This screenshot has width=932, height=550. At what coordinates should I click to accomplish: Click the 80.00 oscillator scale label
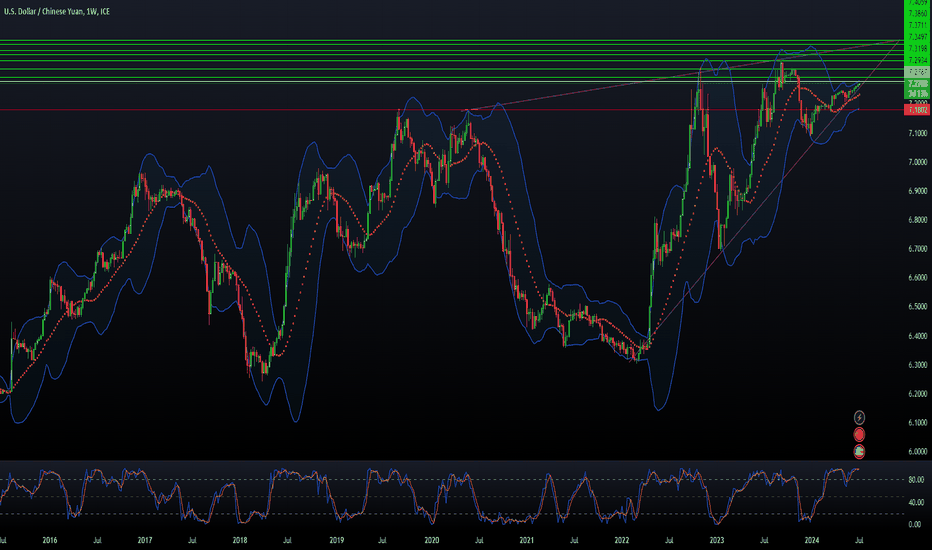coord(916,479)
